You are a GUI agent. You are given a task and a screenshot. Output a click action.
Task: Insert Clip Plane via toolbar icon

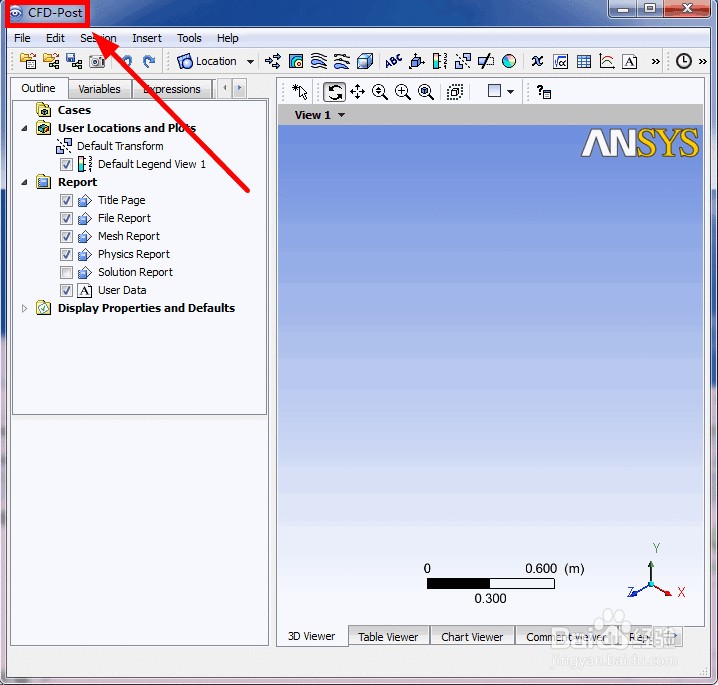coord(485,61)
